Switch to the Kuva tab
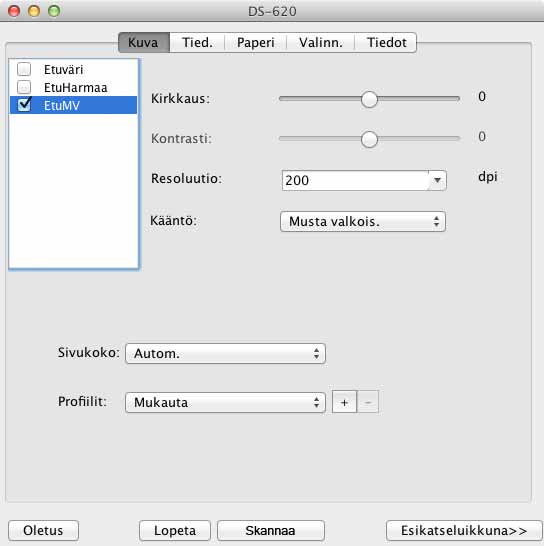Screen dimensions: 544x546 pos(144,42)
